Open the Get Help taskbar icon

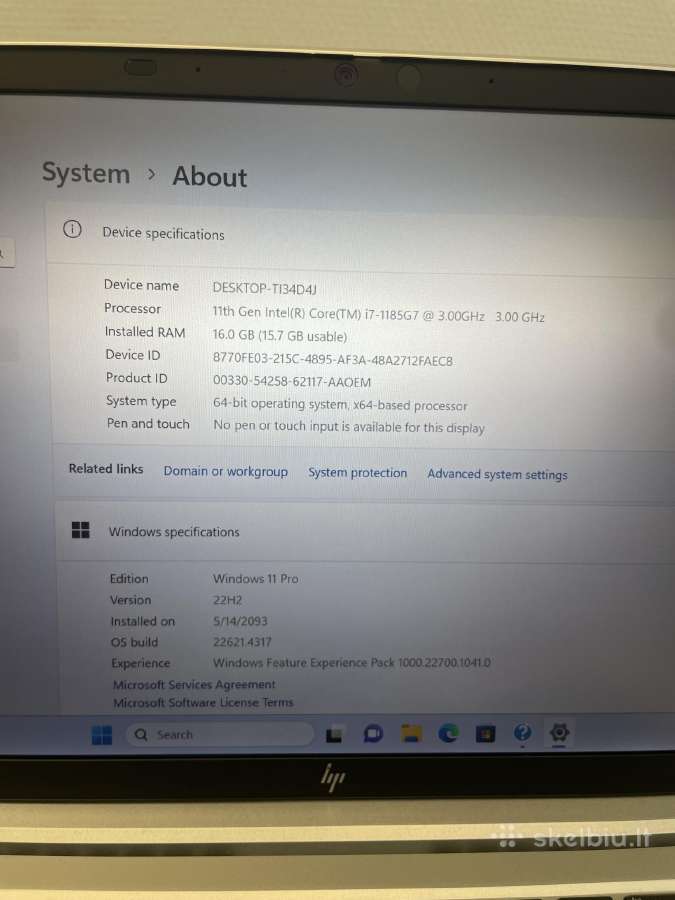pos(522,733)
